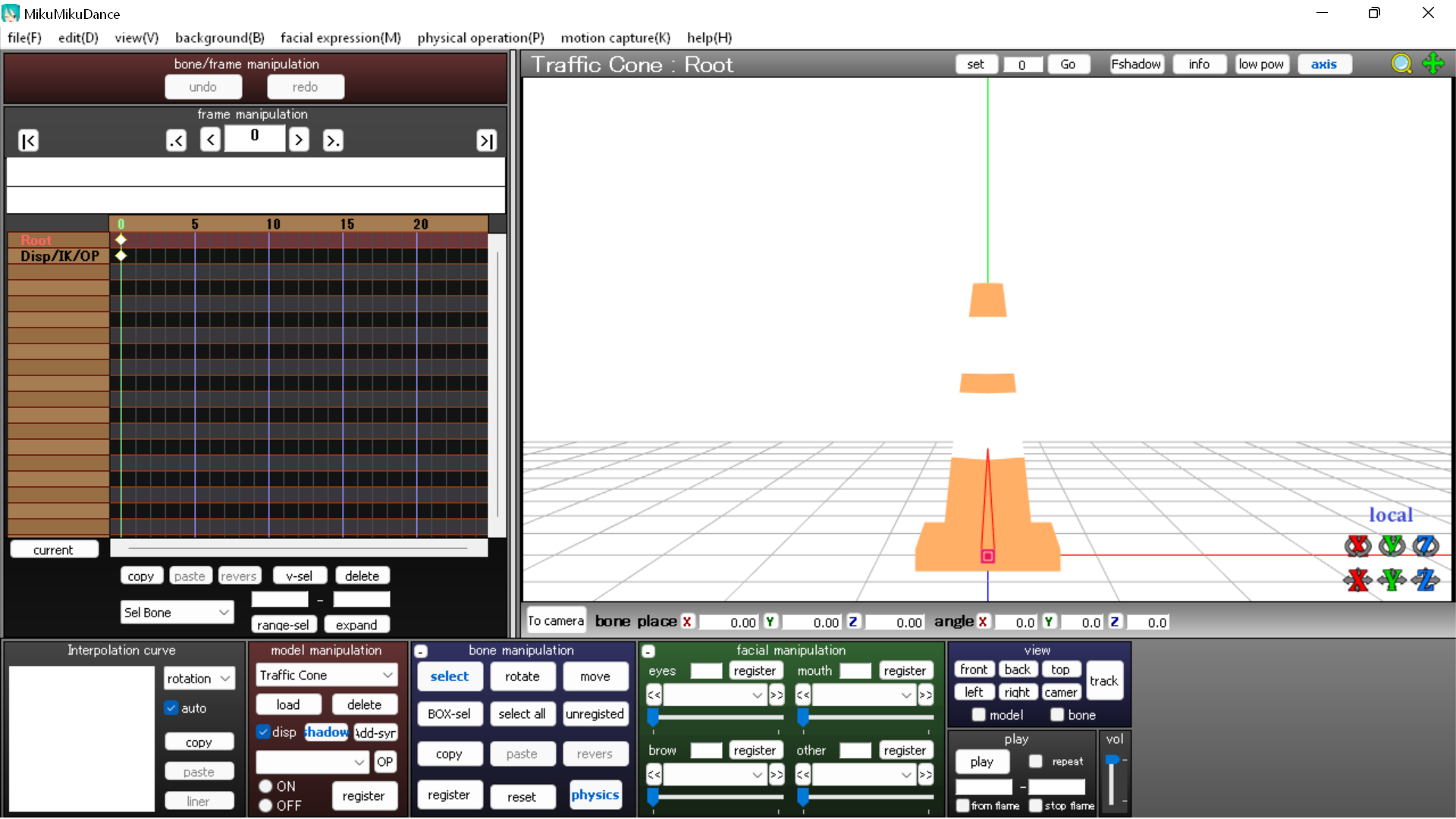The width and height of the screenshot is (1456, 819).
Task: Go to next keyframe icon
Action: (x=332, y=140)
